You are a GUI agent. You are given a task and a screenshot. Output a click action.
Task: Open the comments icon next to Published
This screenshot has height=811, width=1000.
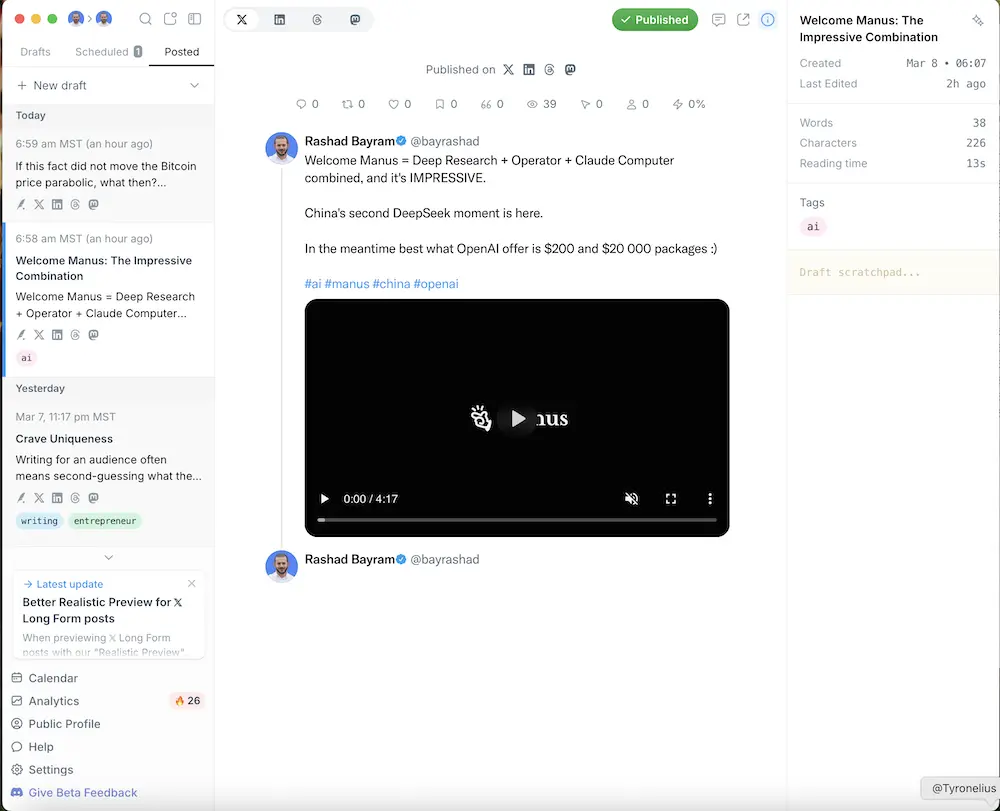719,20
